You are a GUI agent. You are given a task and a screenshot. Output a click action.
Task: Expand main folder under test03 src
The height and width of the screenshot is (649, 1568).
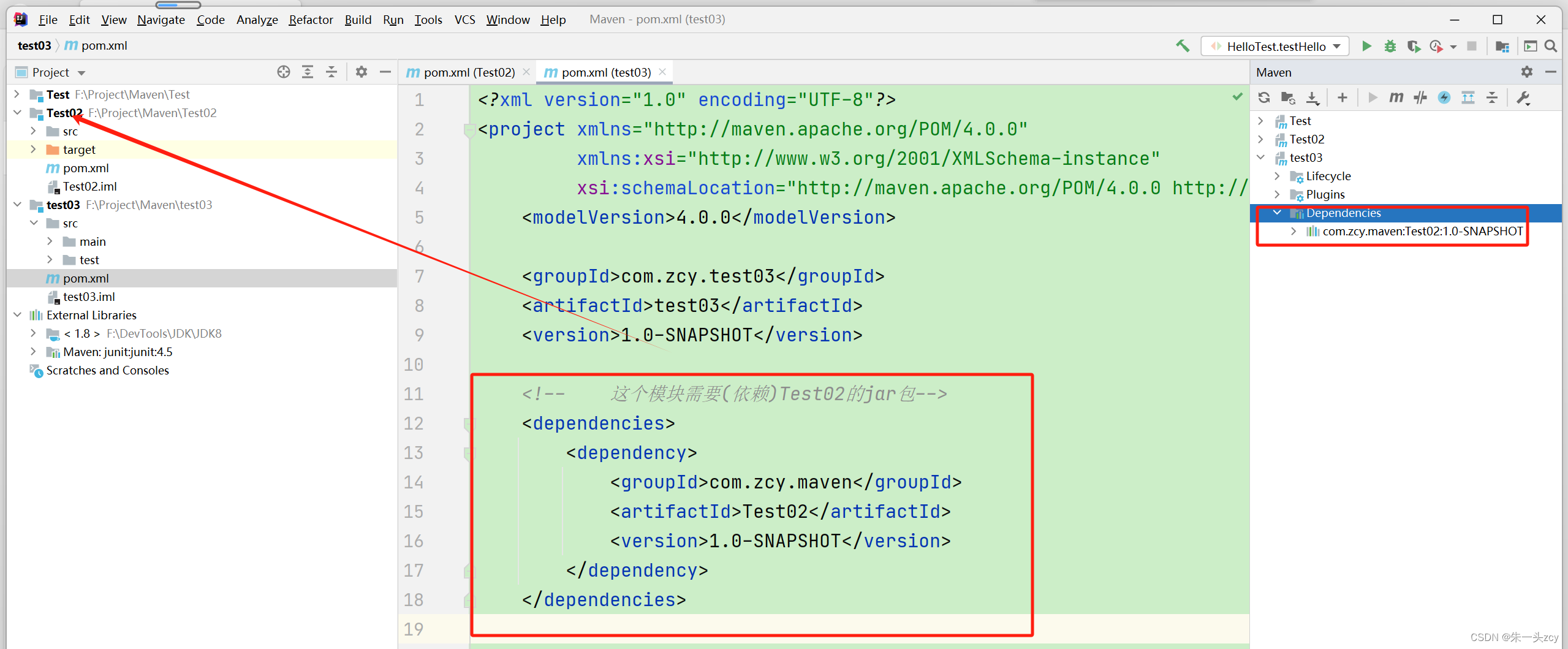coord(50,241)
